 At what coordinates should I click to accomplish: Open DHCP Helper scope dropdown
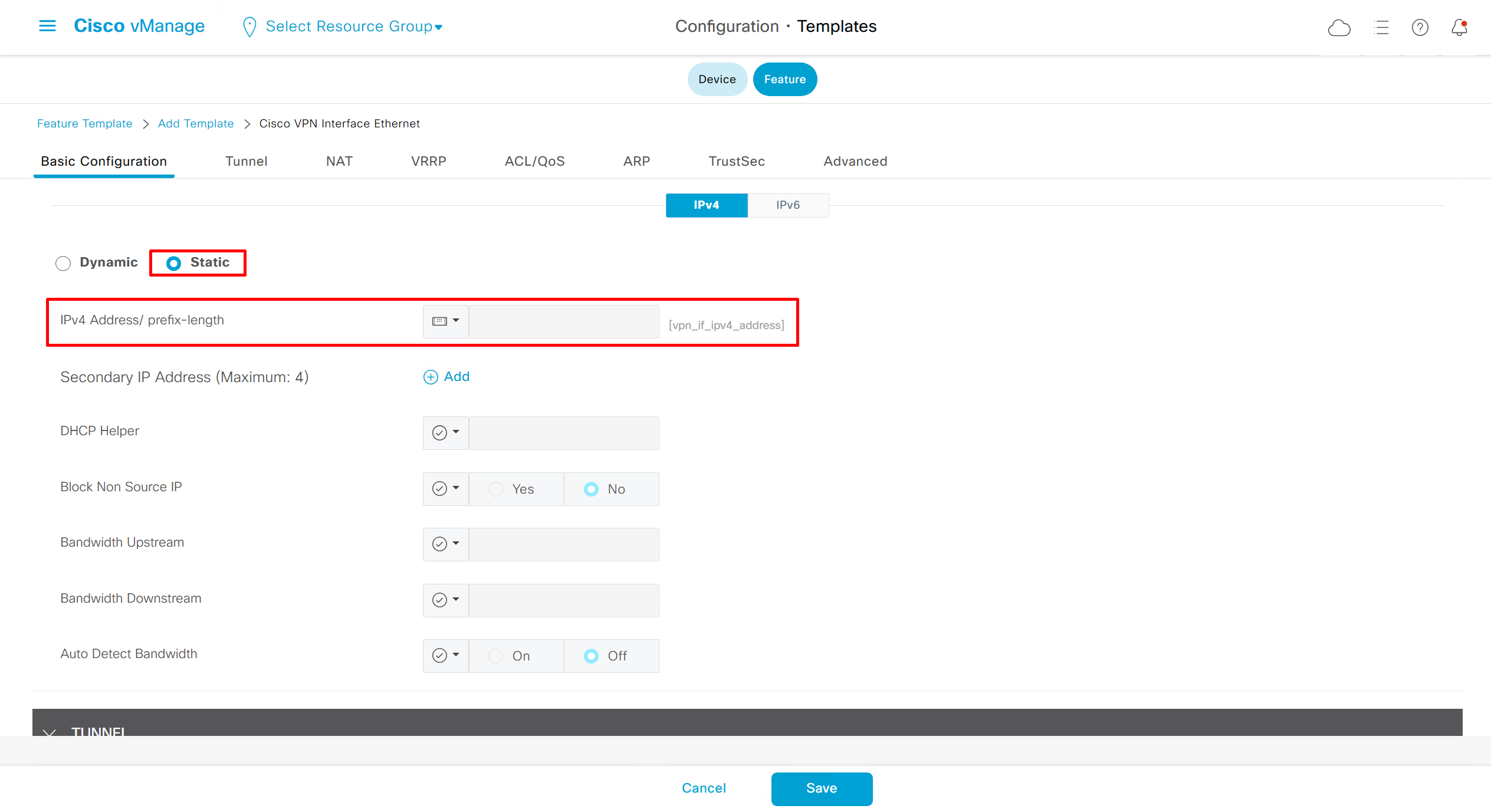tap(445, 433)
